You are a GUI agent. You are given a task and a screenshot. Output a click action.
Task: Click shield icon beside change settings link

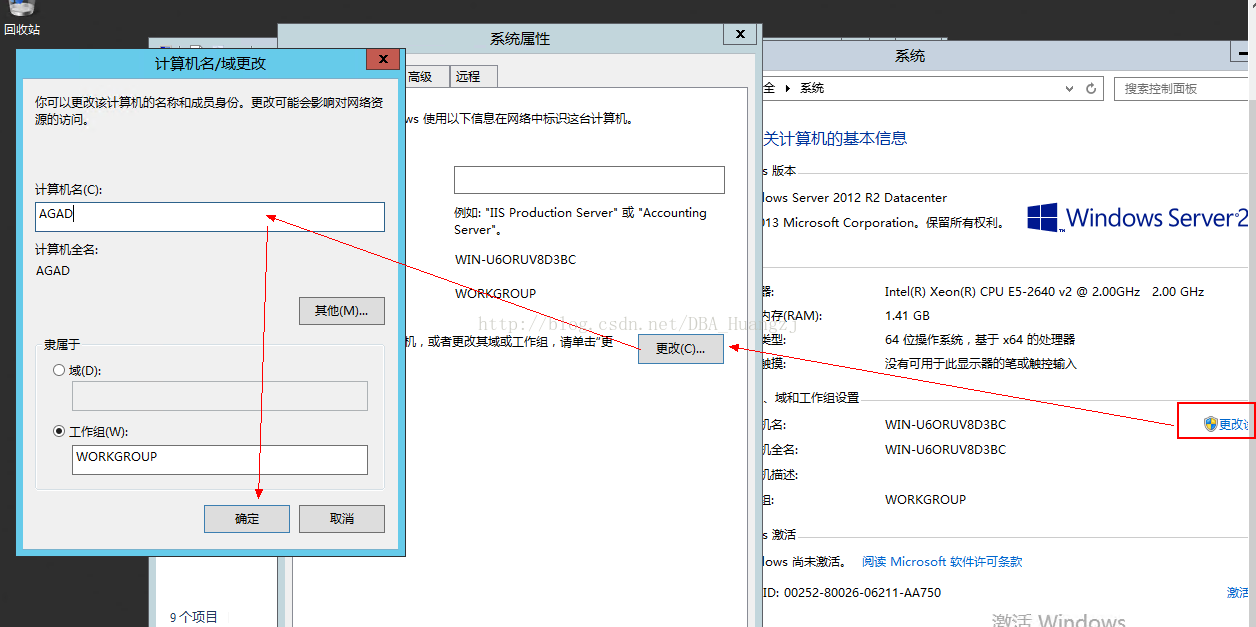(x=1210, y=424)
